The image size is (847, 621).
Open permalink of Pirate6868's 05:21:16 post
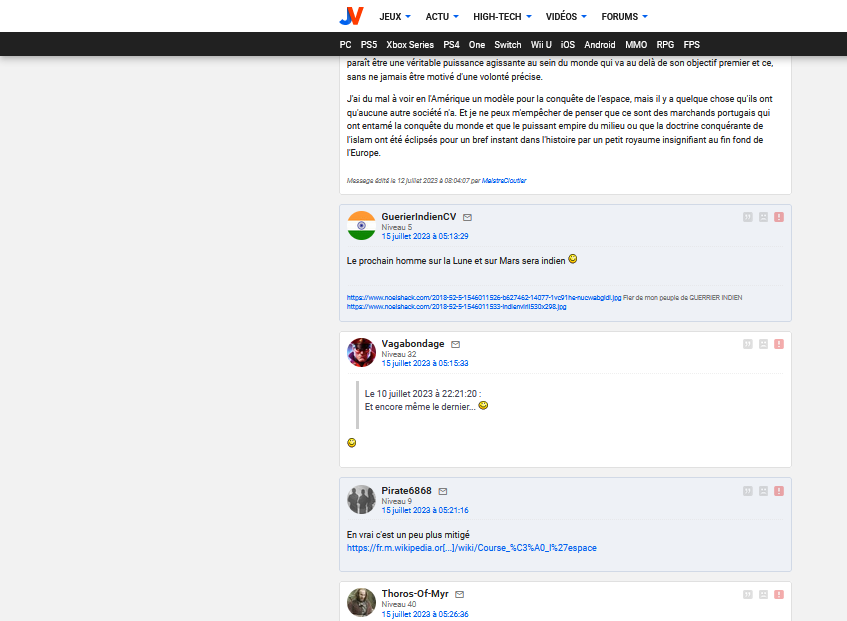425,510
